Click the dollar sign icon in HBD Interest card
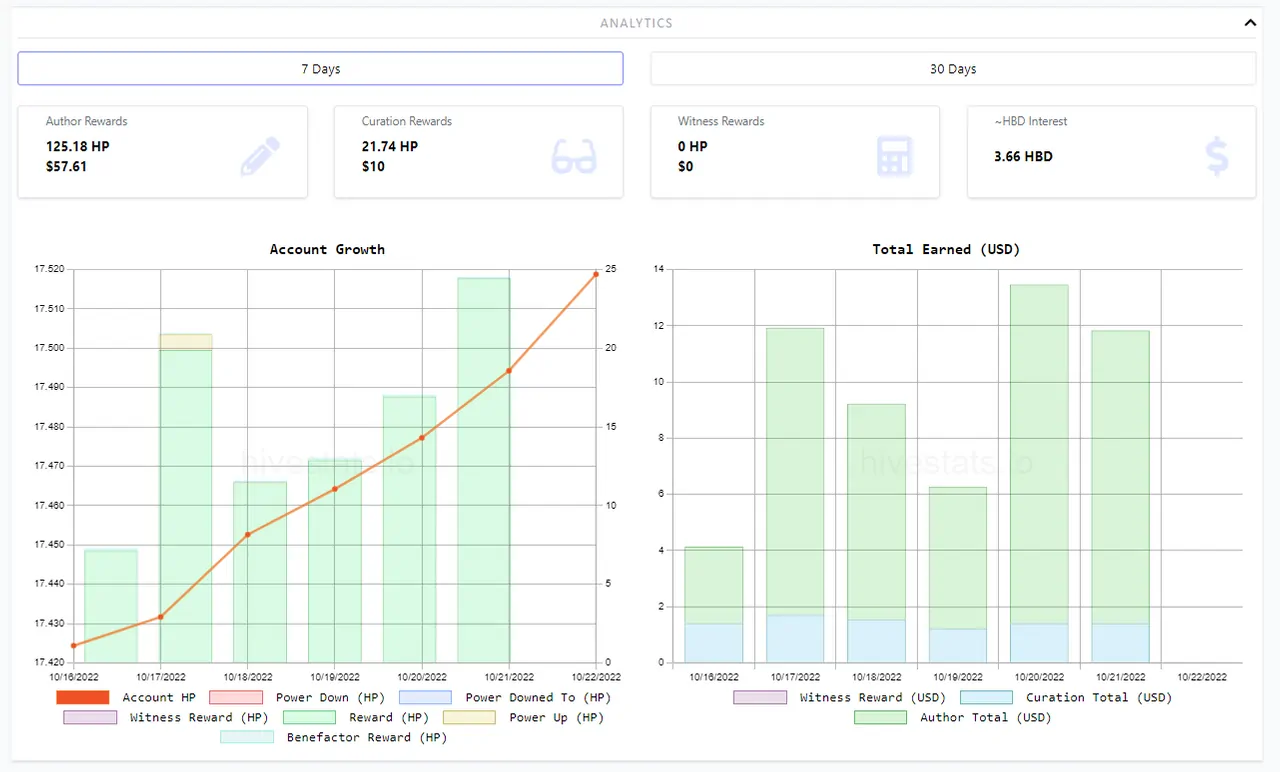This screenshot has width=1280, height=772. click(1217, 157)
